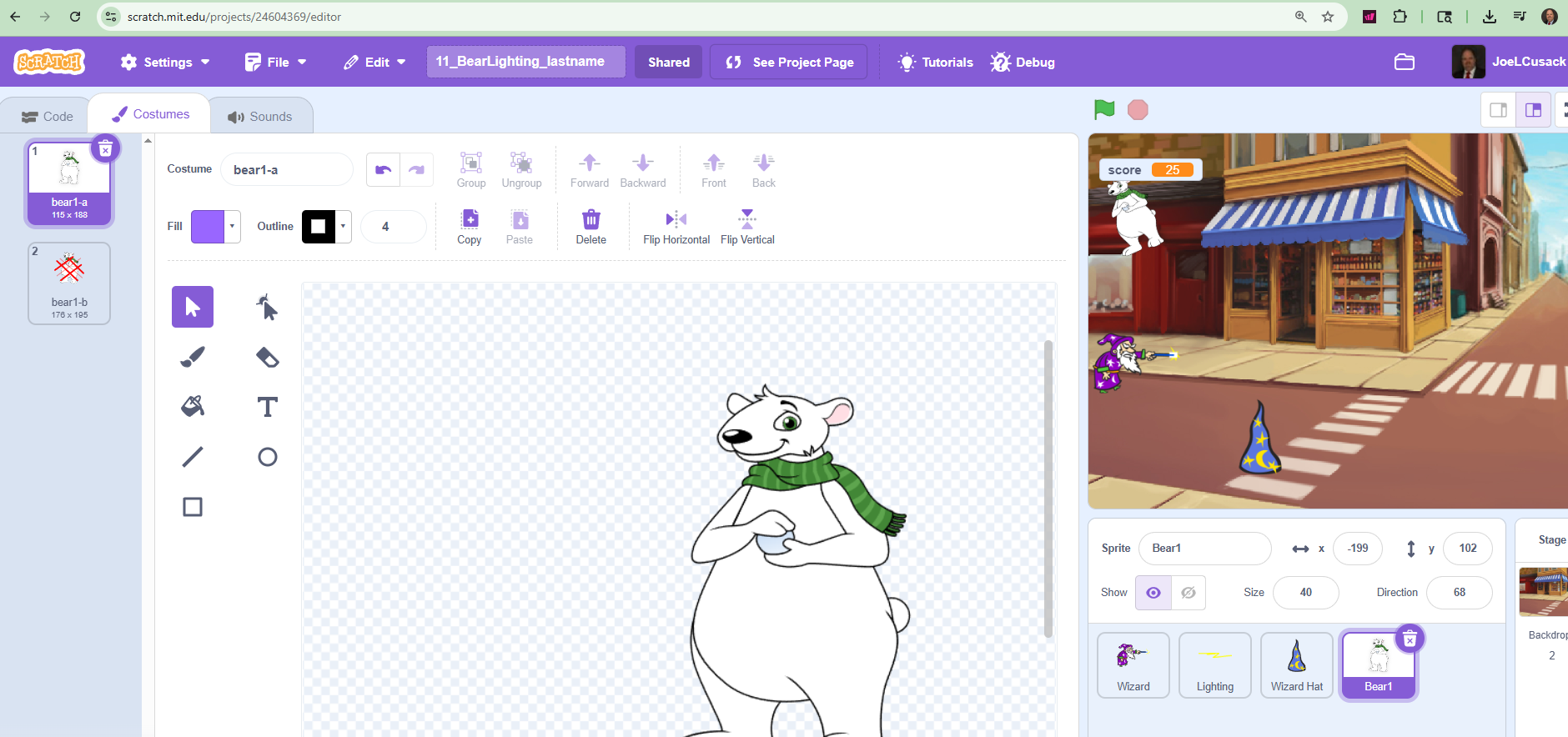This screenshot has height=737, width=1568.
Task: Click the green flag to run
Action: click(1104, 109)
